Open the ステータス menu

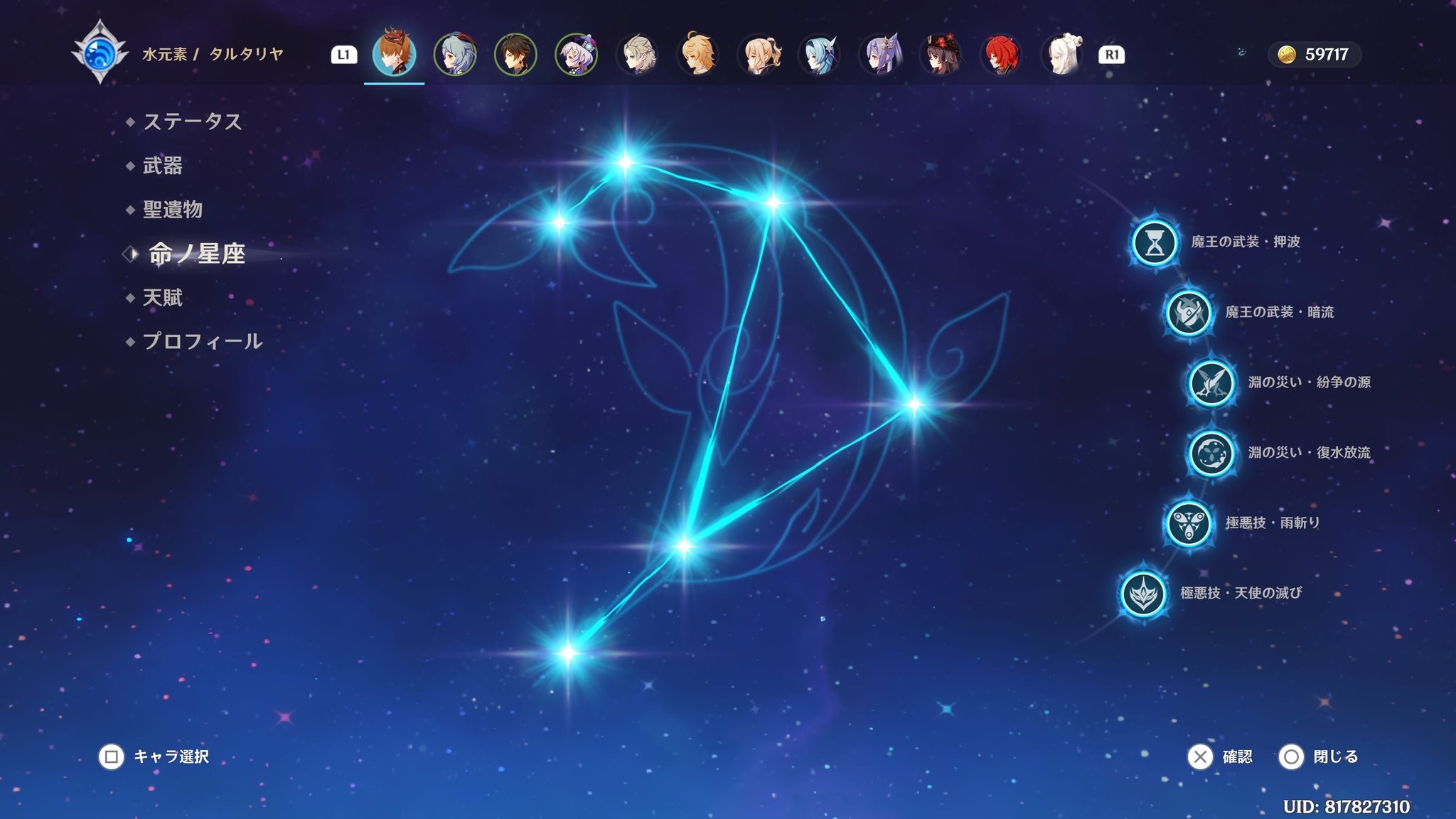tap(193, 122)
